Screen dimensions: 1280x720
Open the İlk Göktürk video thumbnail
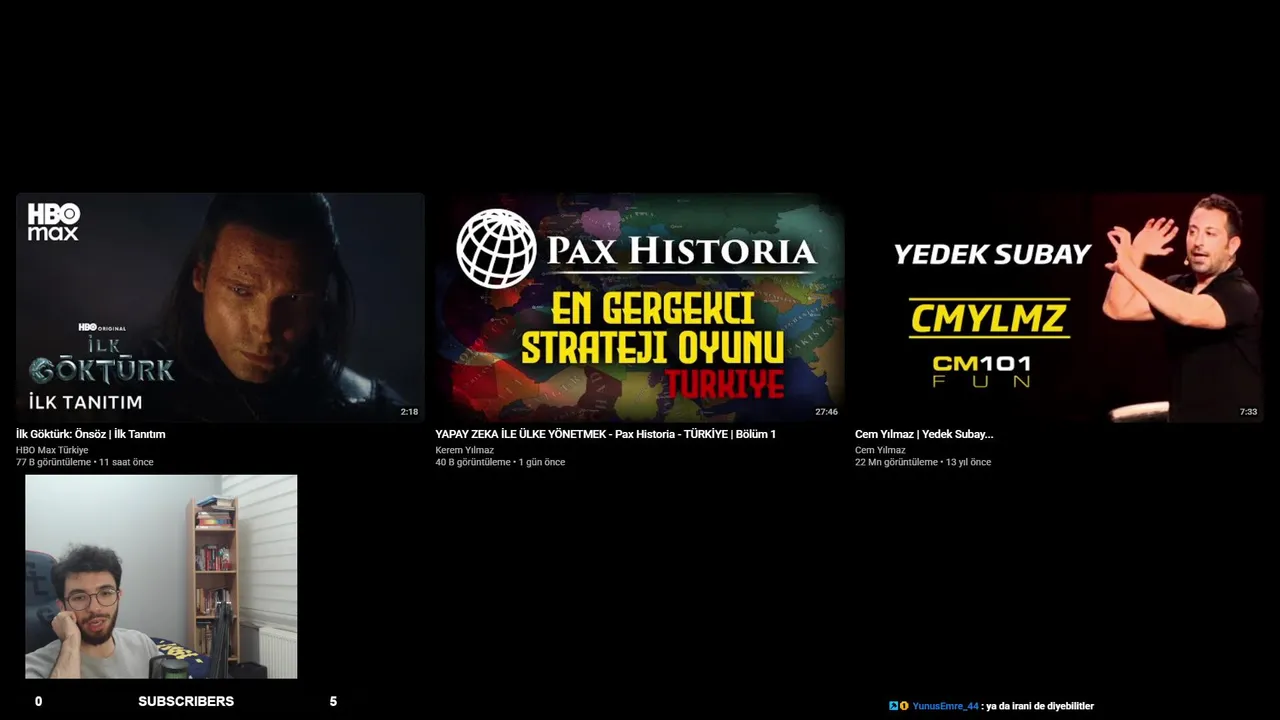[220, 307]
